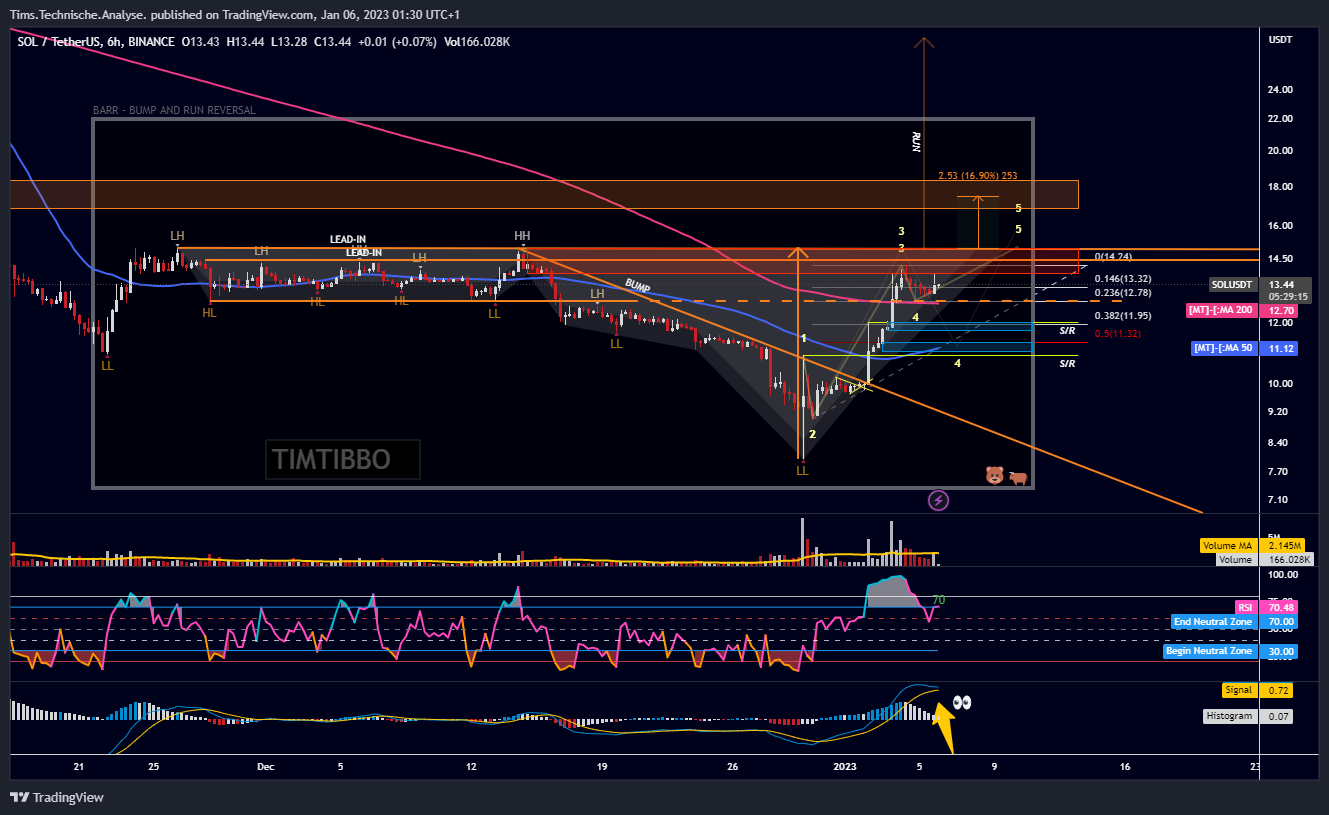Click the vertical RUN label
Screen dimensions: 1329x815
pos(915,141)
